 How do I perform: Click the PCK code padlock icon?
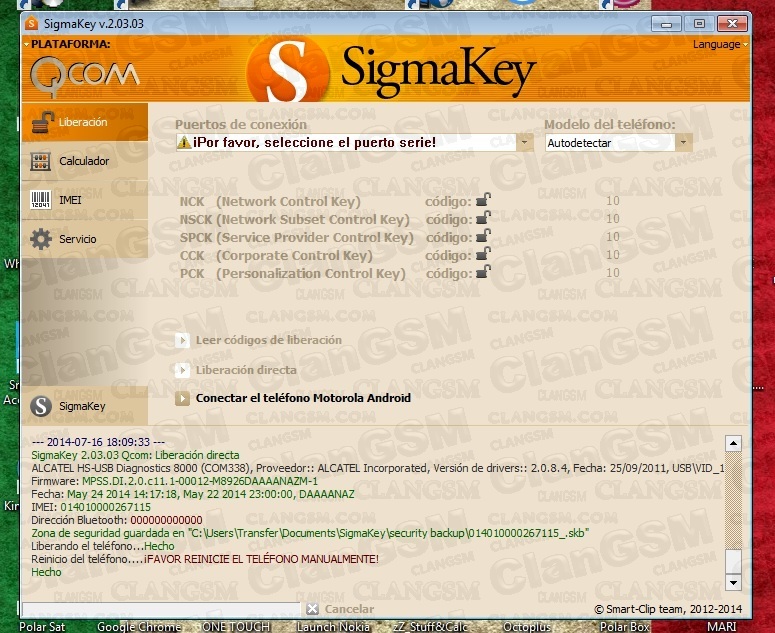click(x=483, y=272)
